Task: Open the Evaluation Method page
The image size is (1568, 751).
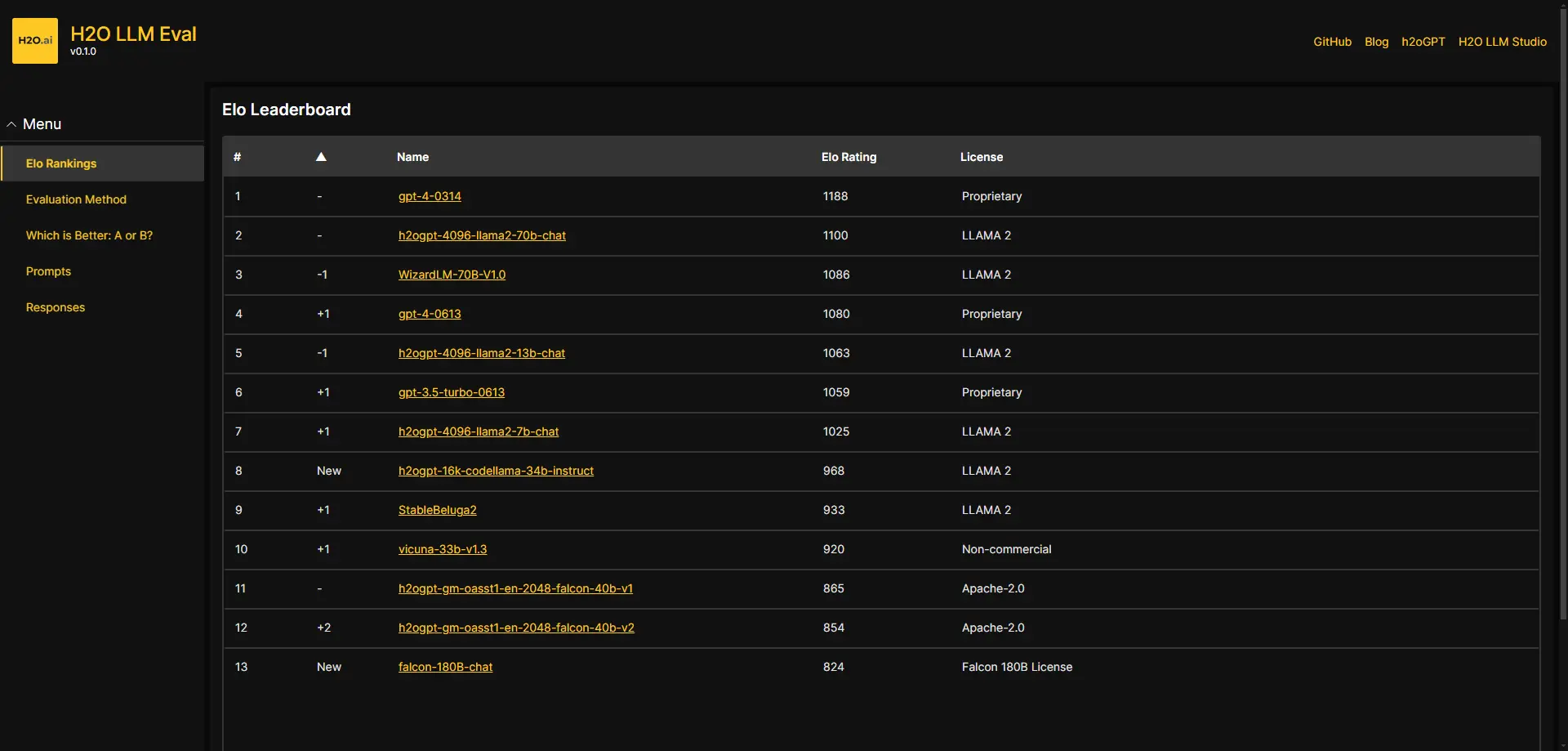Action: pyautogui.click(x=76, y=199)
